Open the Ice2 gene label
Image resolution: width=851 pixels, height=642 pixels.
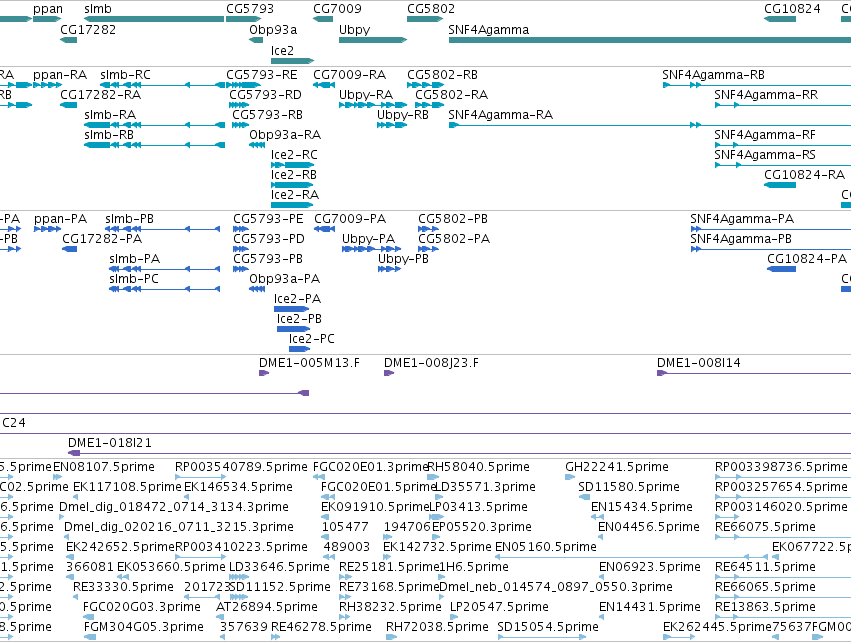point(282,50)
